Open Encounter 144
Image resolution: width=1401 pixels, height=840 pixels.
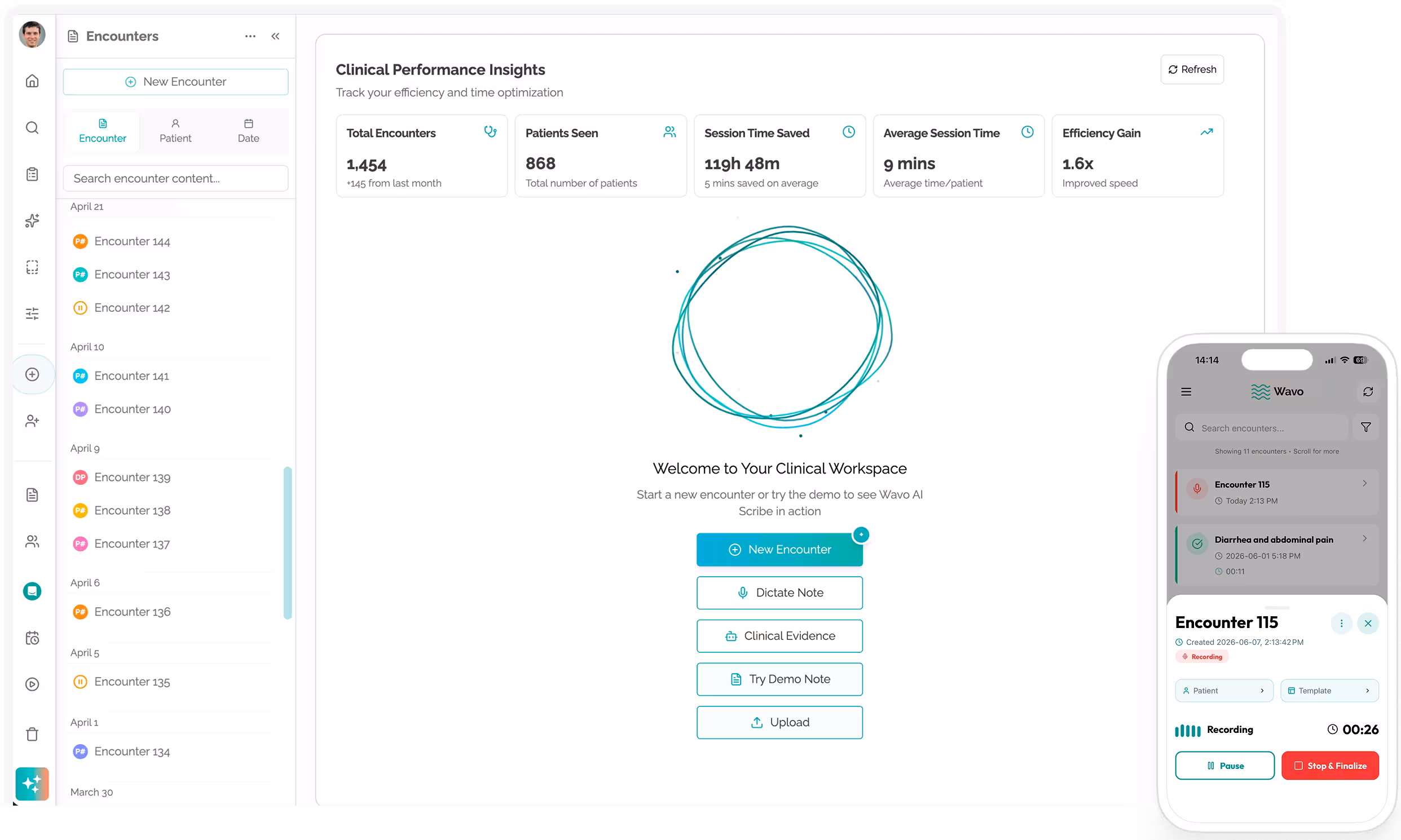(132, 242)
